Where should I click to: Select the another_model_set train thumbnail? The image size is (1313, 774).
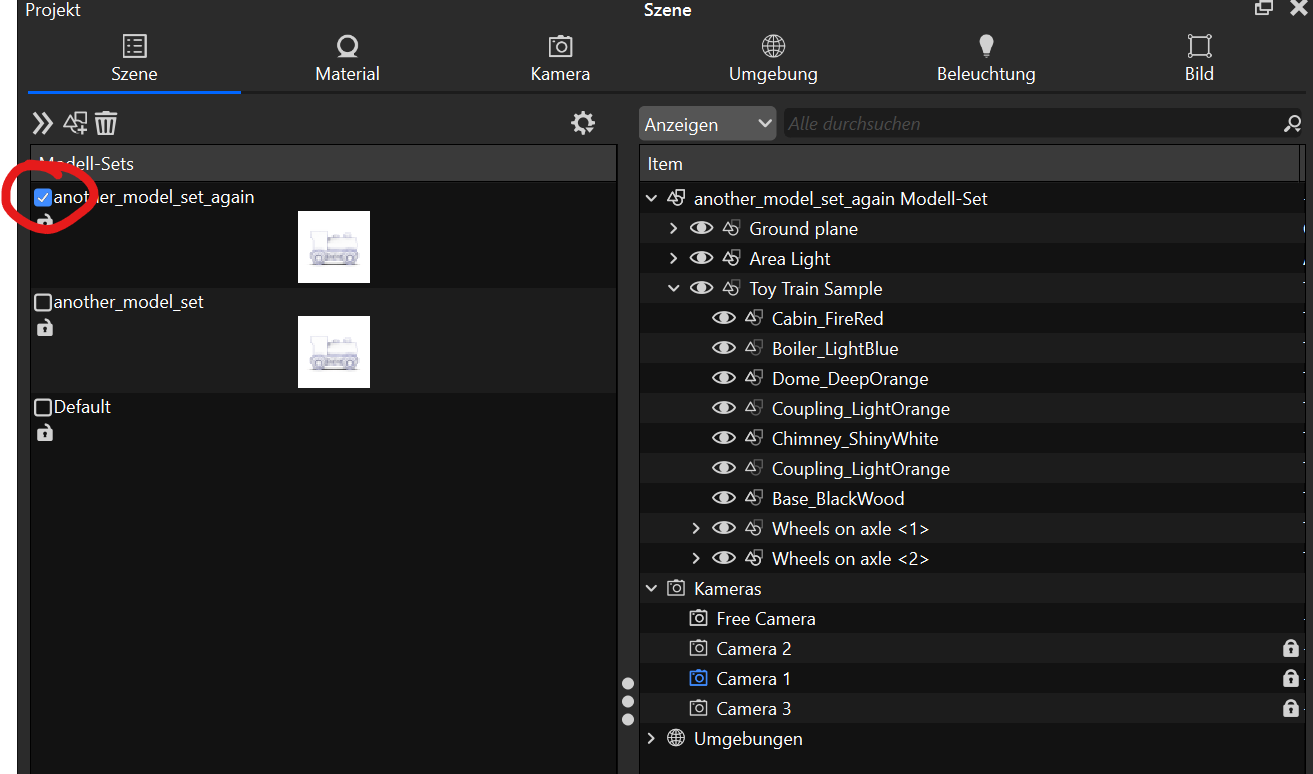tap(334, 352)
